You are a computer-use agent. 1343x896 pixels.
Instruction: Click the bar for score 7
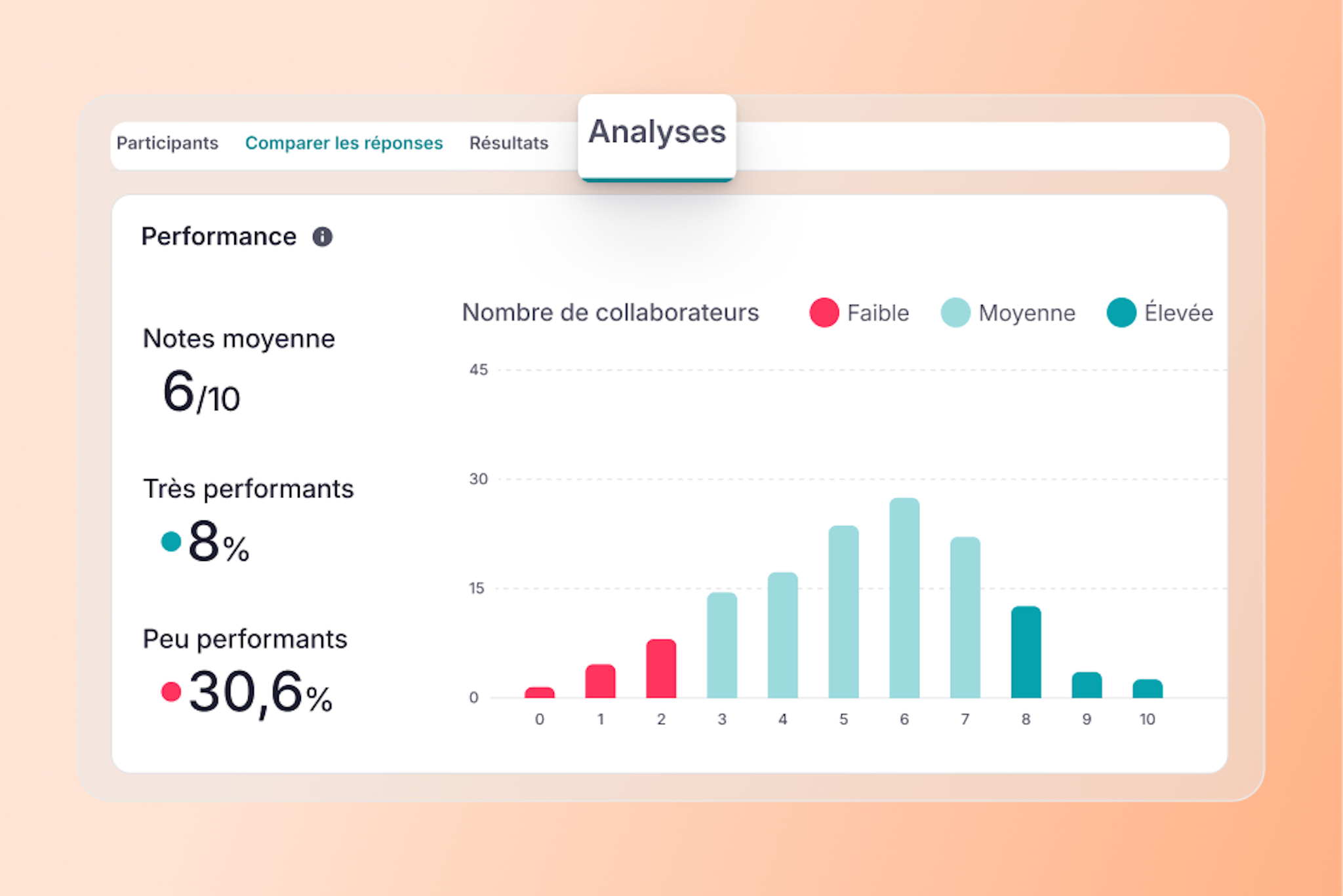click(x=965, y=617)
